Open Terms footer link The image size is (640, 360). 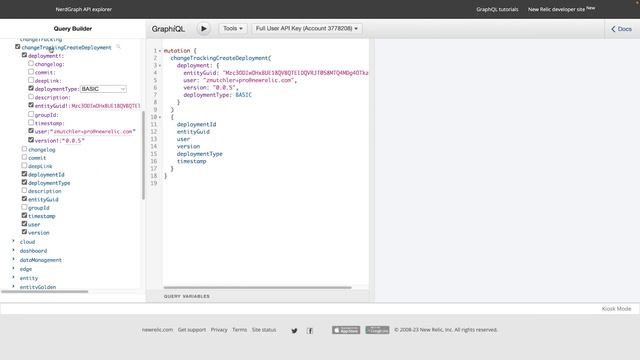pos(240,330)
